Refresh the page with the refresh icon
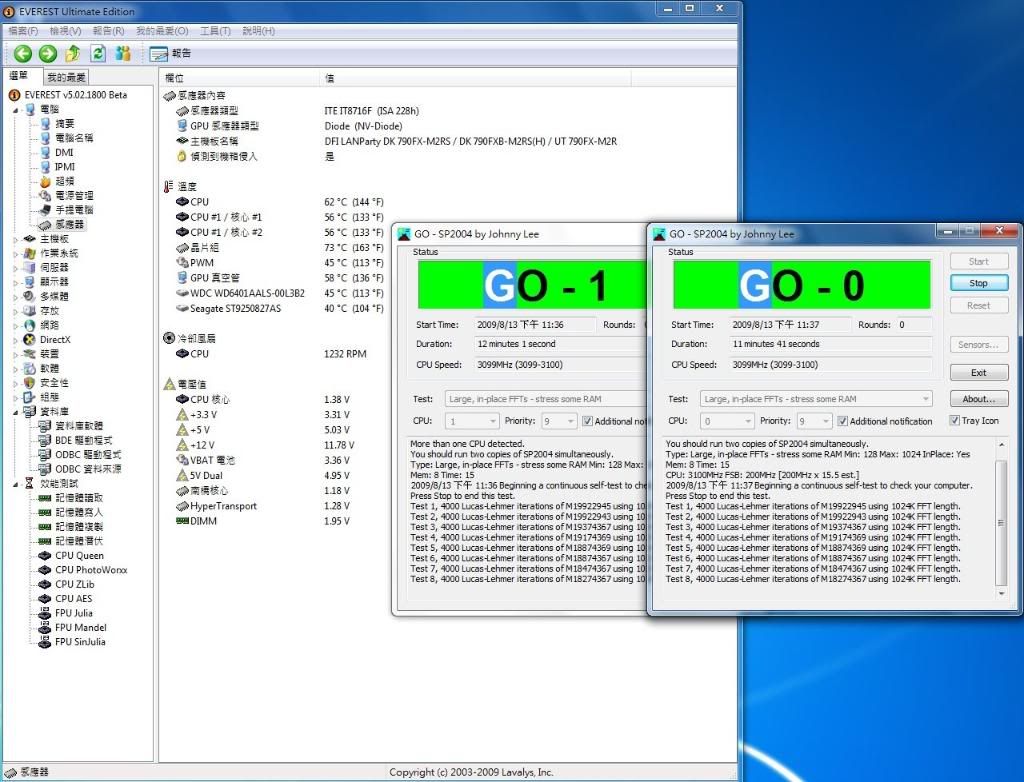This screenshot has height=782, width=1024. point(98,54)
